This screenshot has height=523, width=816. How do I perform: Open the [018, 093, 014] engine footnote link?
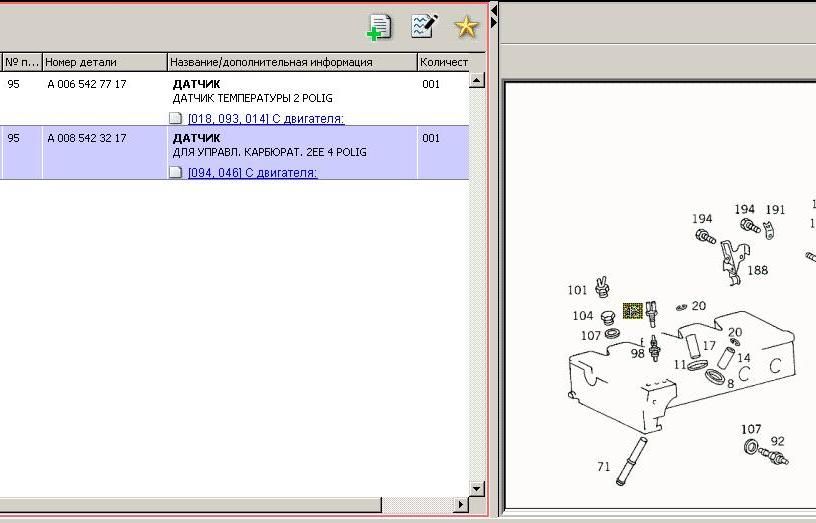coord(265,119)
